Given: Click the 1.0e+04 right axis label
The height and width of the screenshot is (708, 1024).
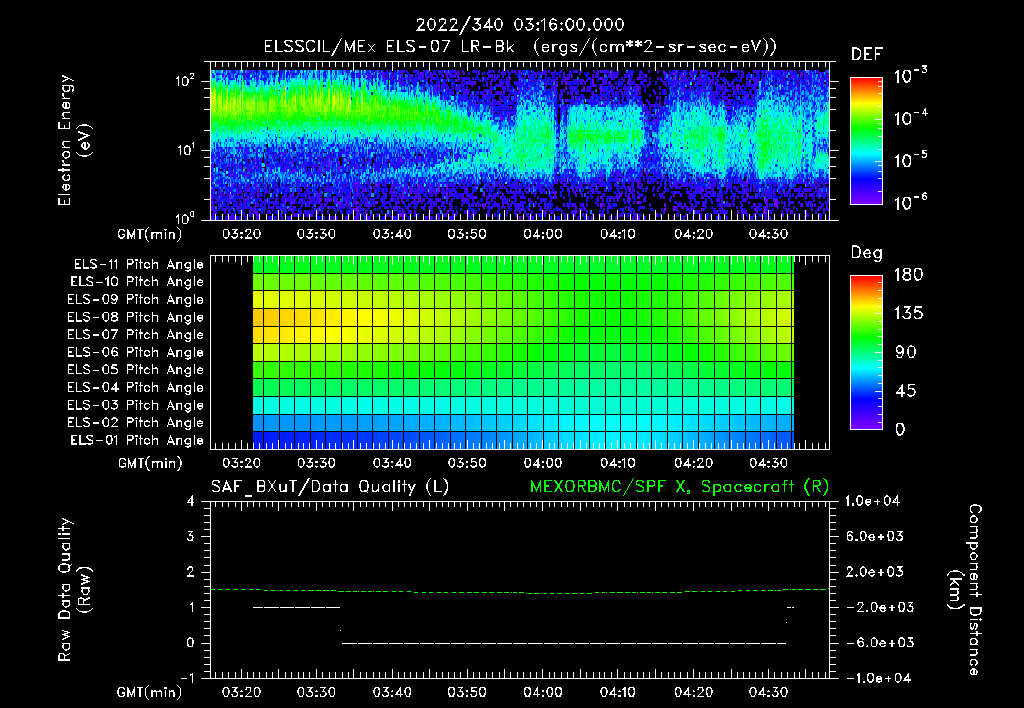Looking at the screenshot, I should 872,501.
